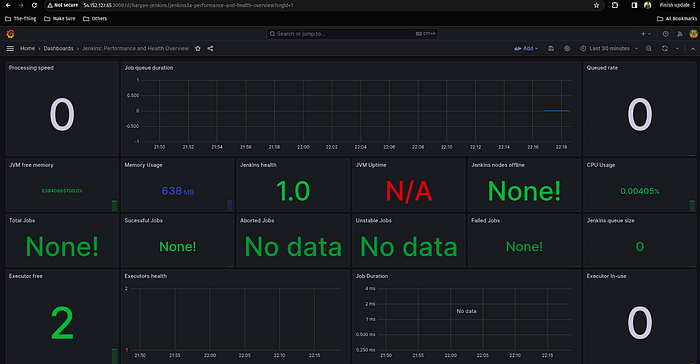
Task: Click the JVM free memory panel title
Action: tap(31, 165)
